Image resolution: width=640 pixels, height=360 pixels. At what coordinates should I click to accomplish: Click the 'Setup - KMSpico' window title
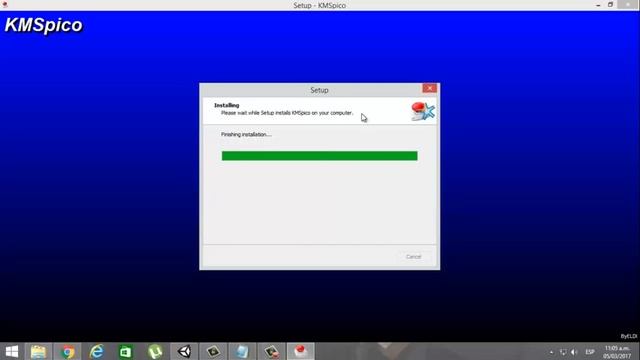tap(320, 5)
